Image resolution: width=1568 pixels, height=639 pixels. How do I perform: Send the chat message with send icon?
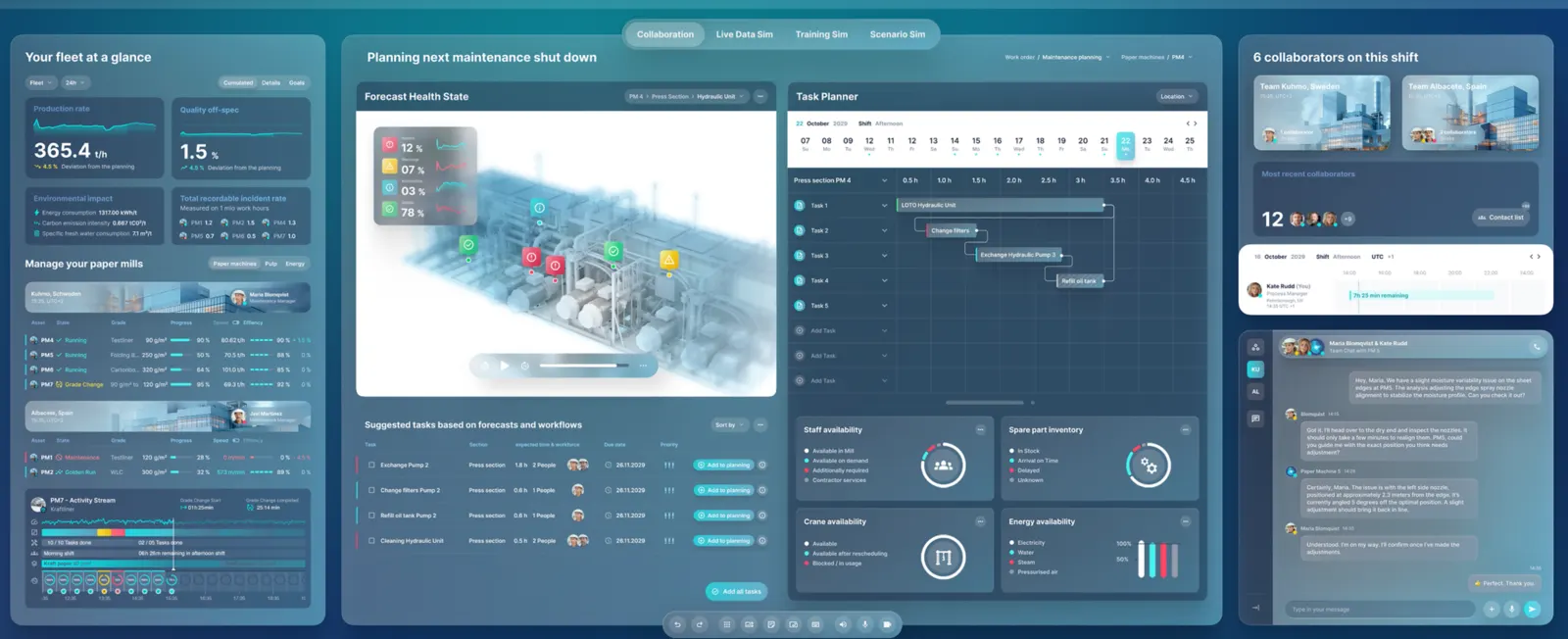[1533, 610]
